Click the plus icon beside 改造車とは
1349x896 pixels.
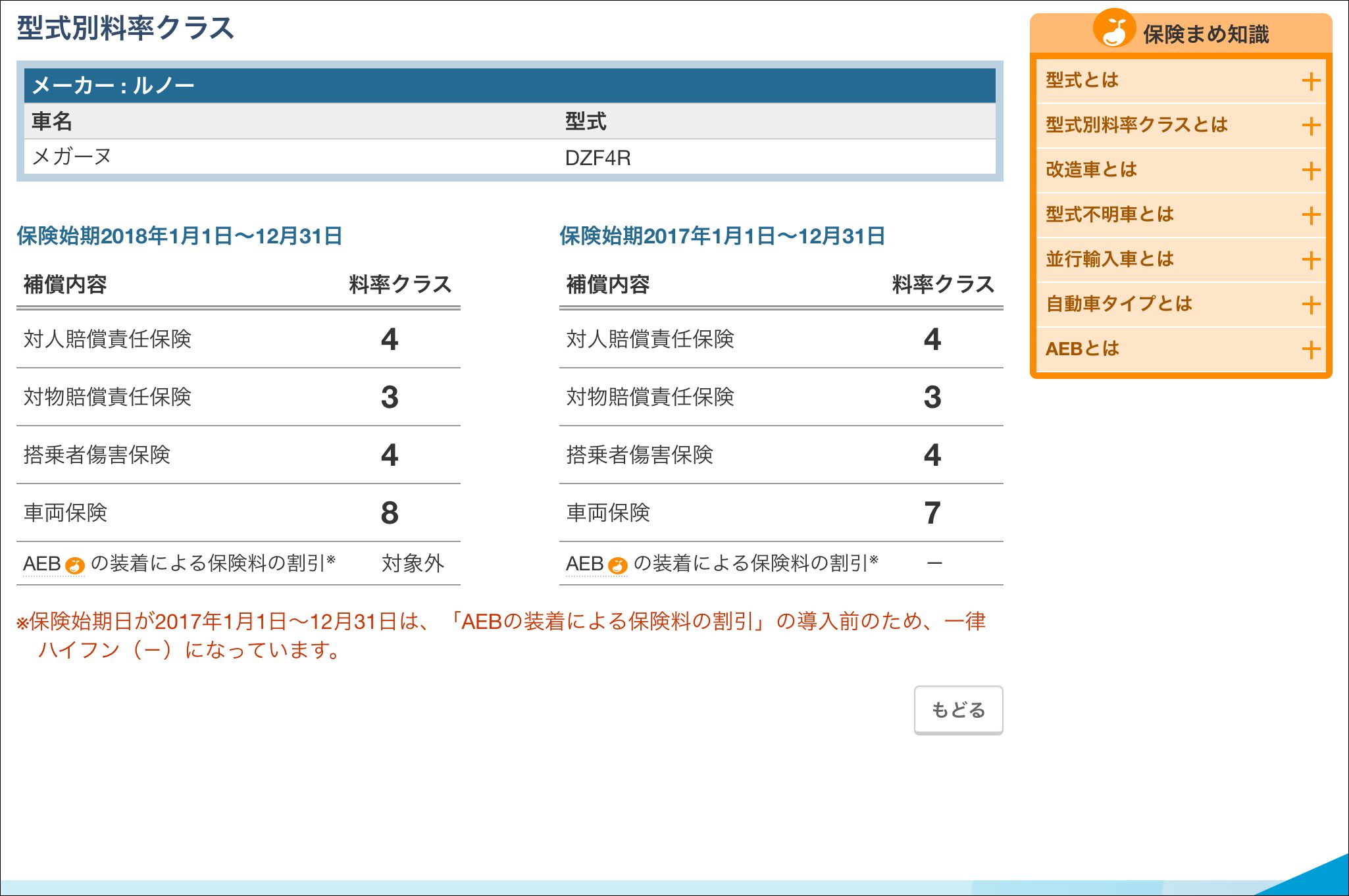point(1311,171)
